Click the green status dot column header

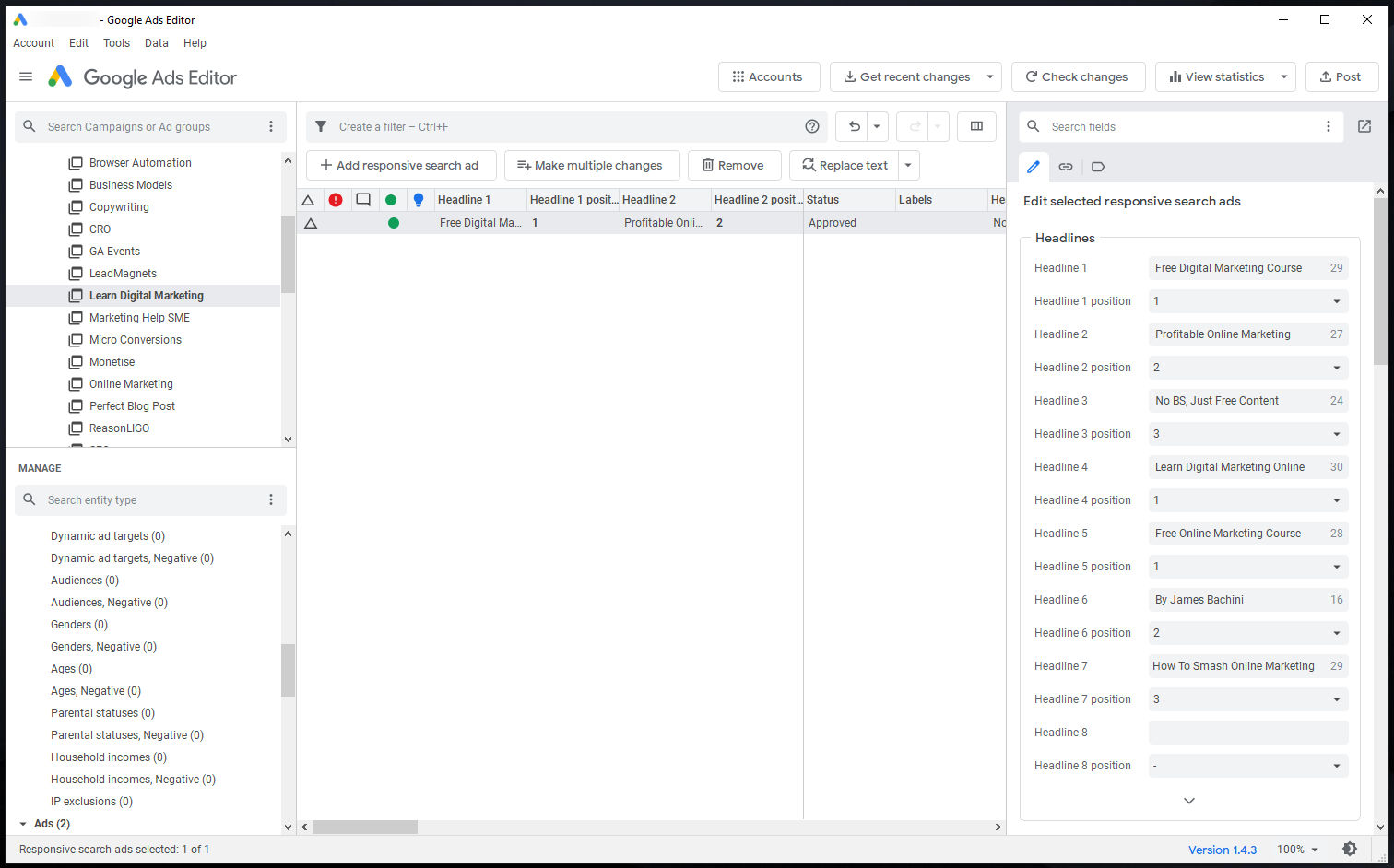393,199
